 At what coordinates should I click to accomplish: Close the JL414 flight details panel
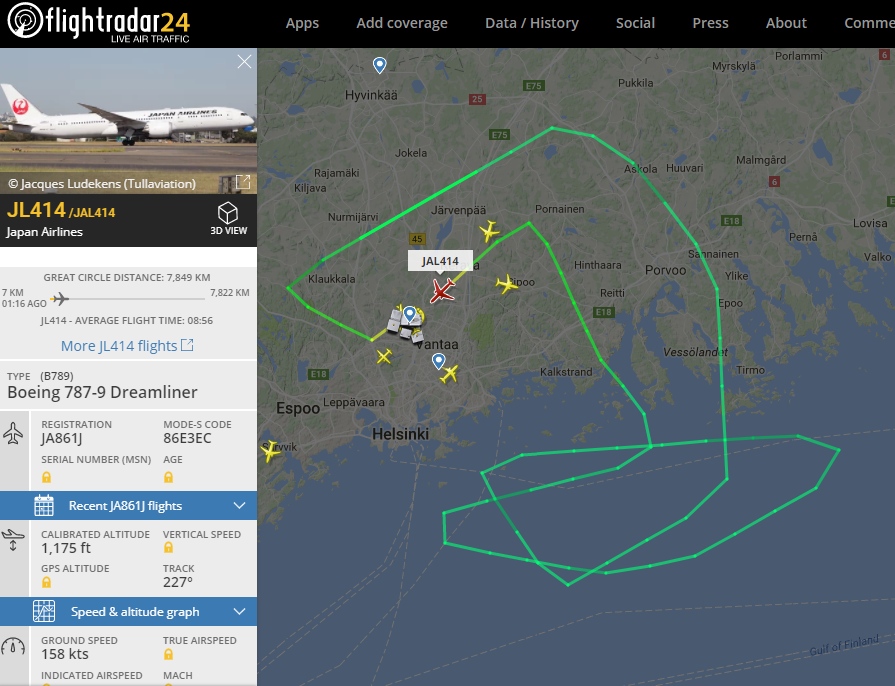[x=244, y=62]
